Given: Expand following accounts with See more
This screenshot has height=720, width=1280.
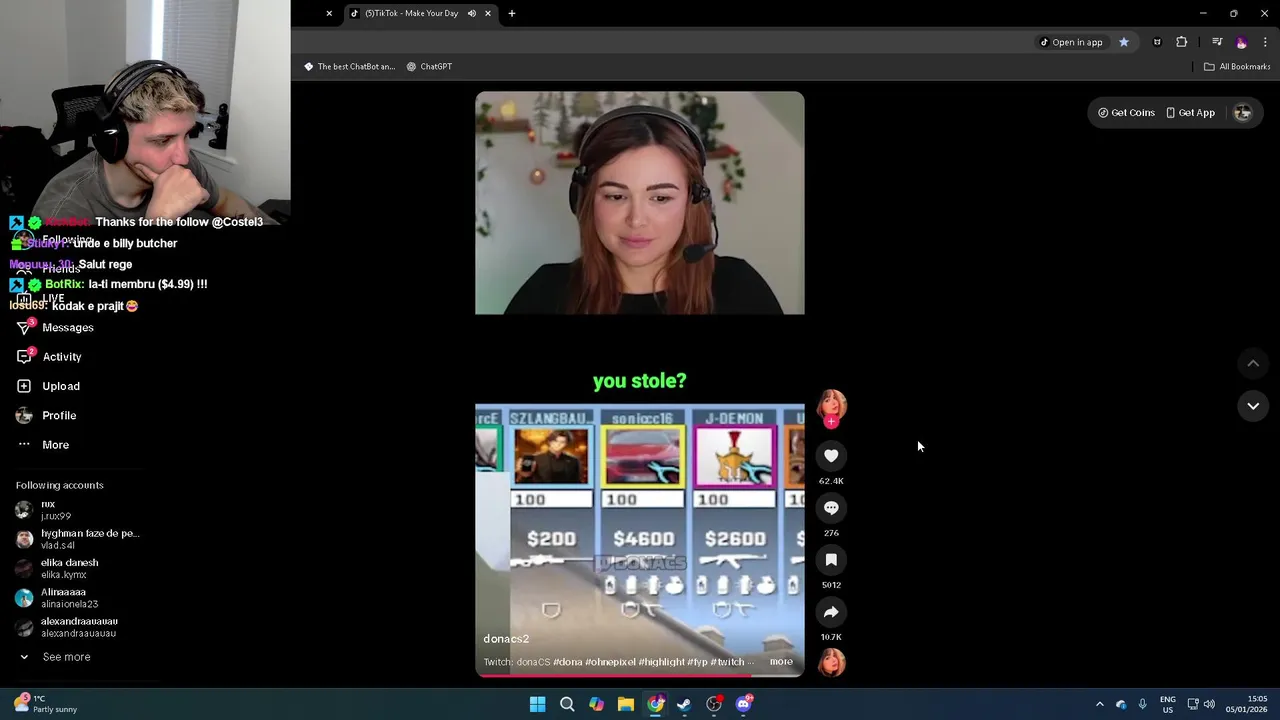Looking at the screenshot, I should [x=66, y=657].
